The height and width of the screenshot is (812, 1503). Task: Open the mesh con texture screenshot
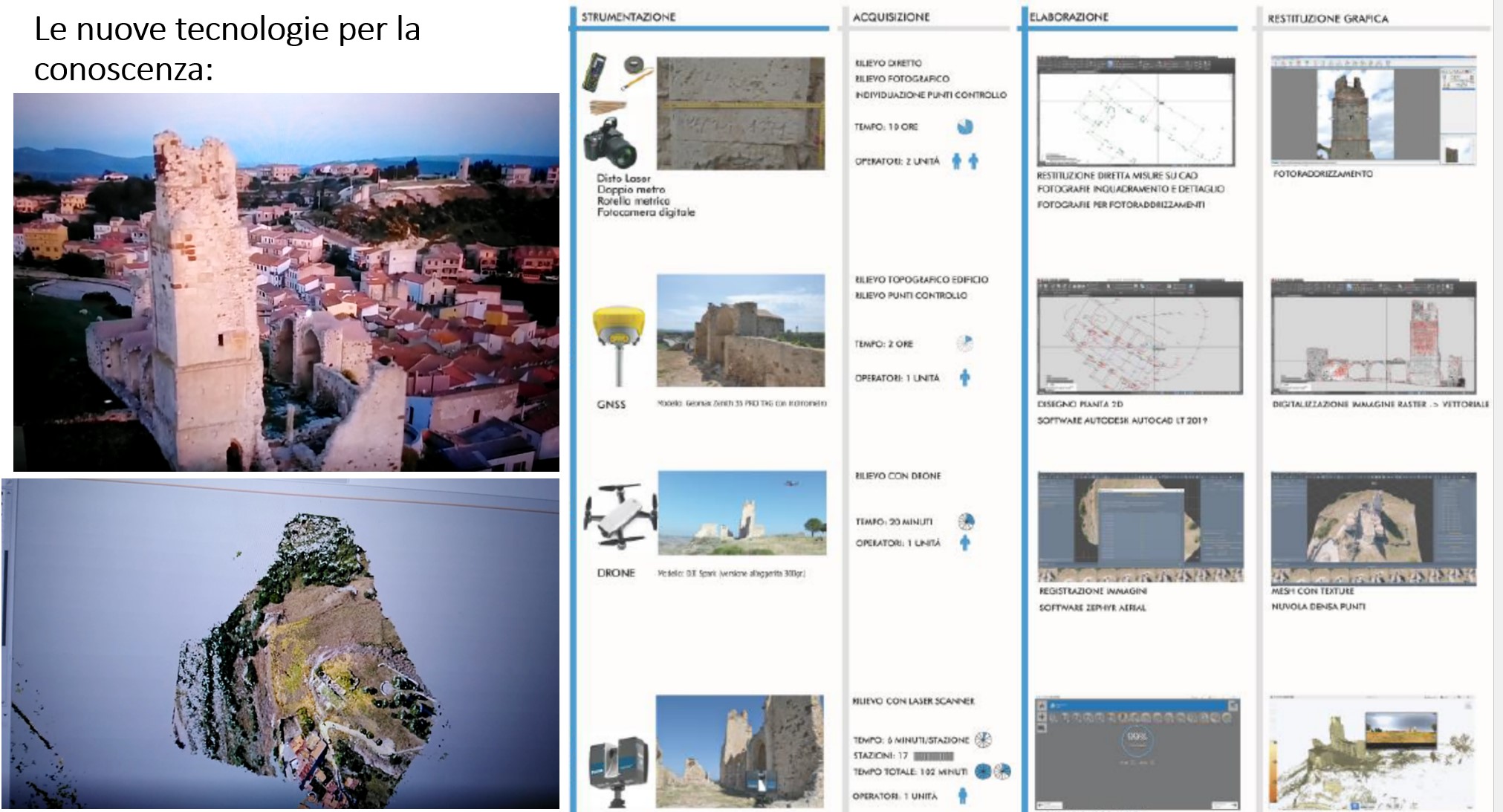[x=1373, y=527]
